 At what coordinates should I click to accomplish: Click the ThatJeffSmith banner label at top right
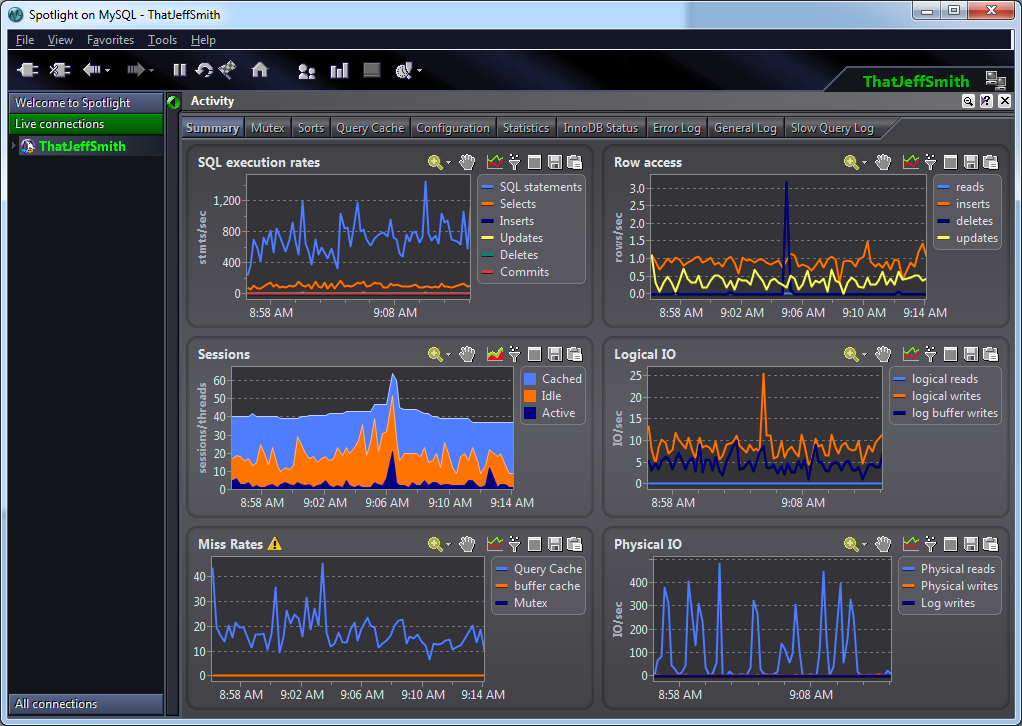(x=916, y=81)
